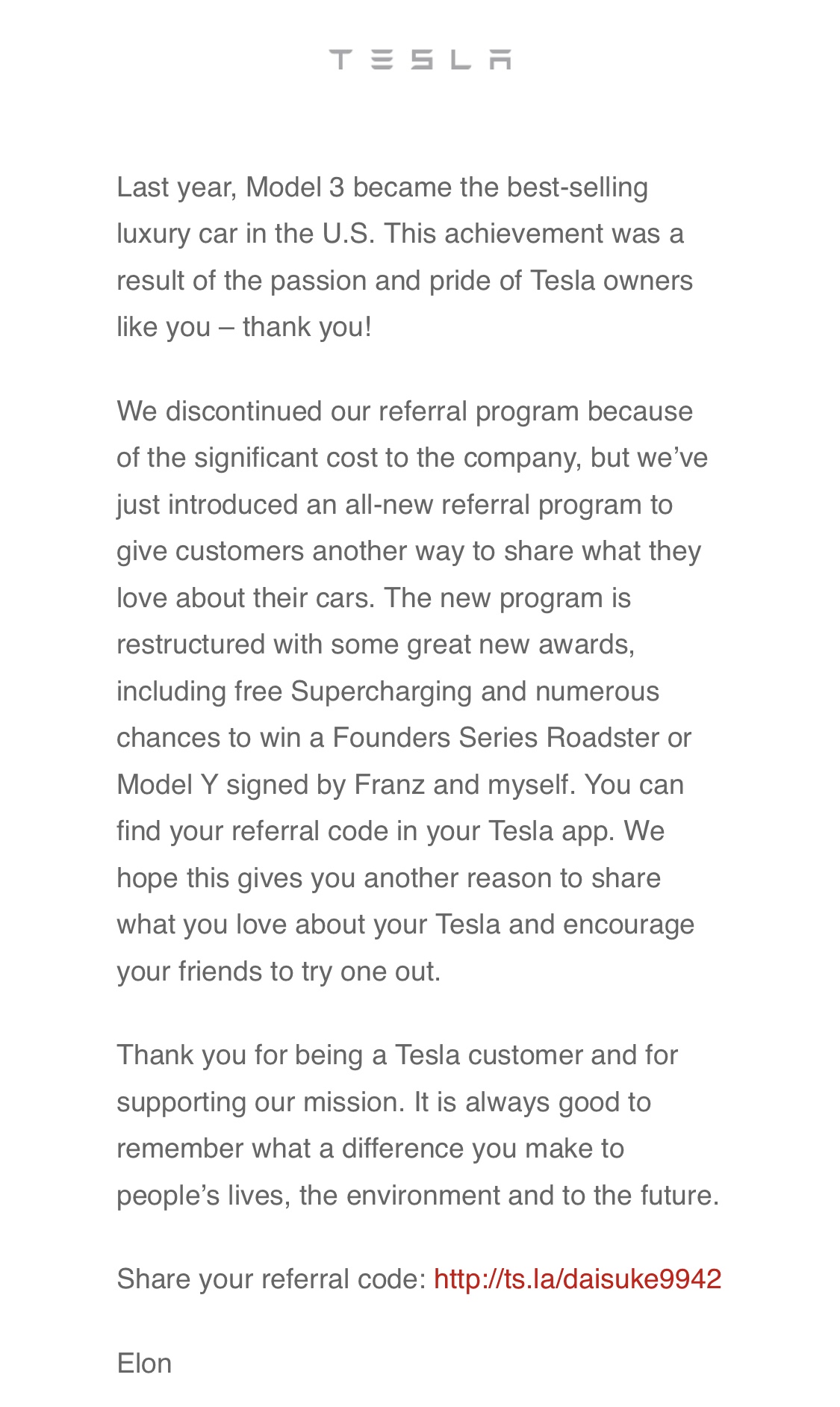Click the "Founders Series Roadster" text

pyautogui.click(x=496, y=738)
